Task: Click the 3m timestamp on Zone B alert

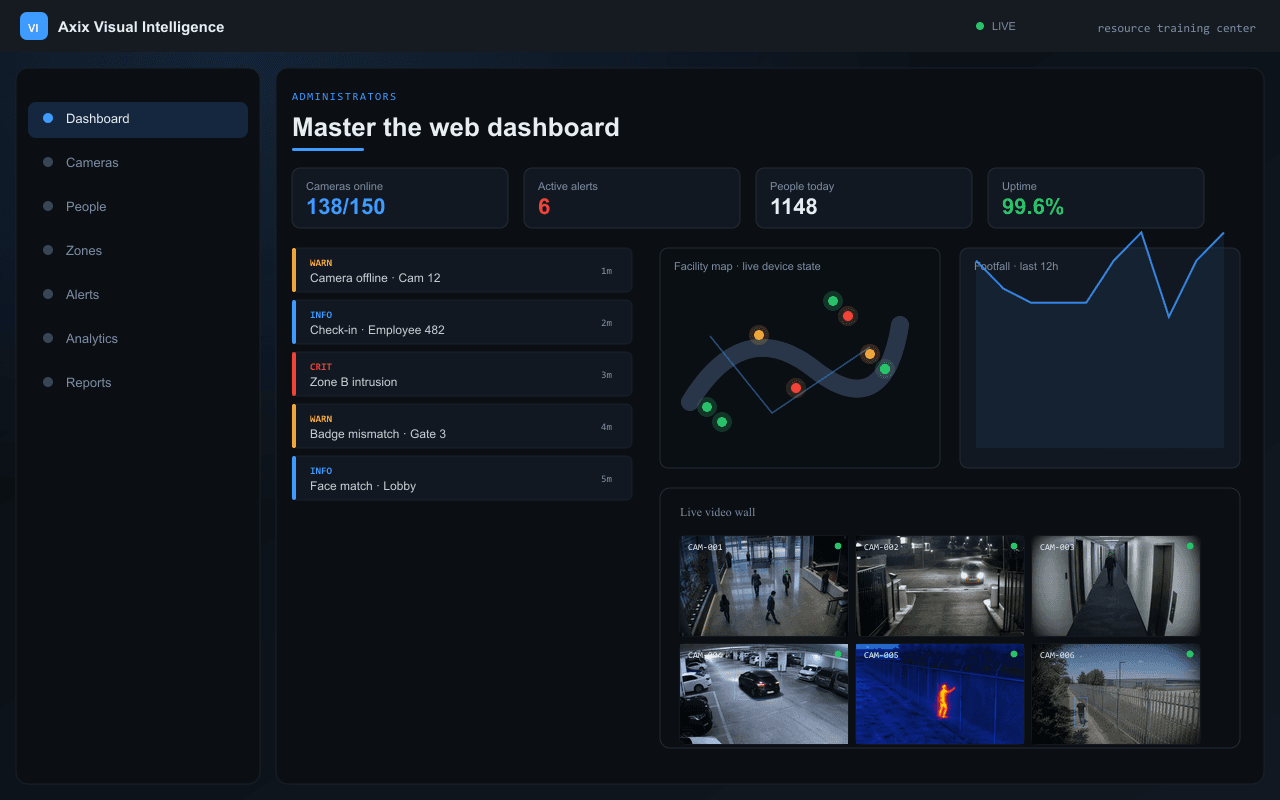Action: pyautogui.click(x=606, y=375)
